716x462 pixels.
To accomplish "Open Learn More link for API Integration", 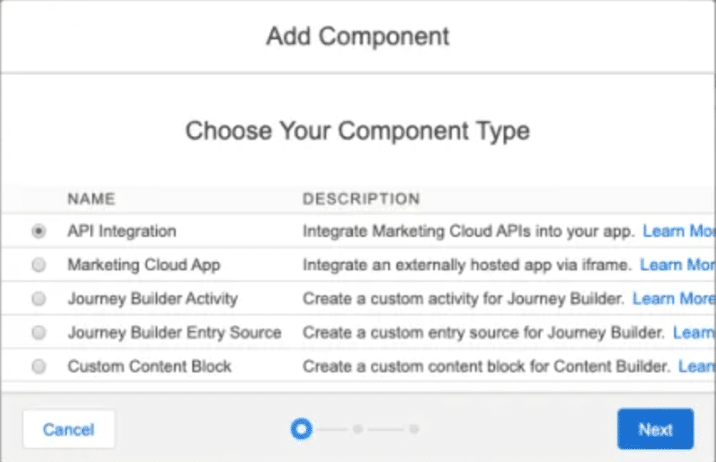I will [678, 231].
